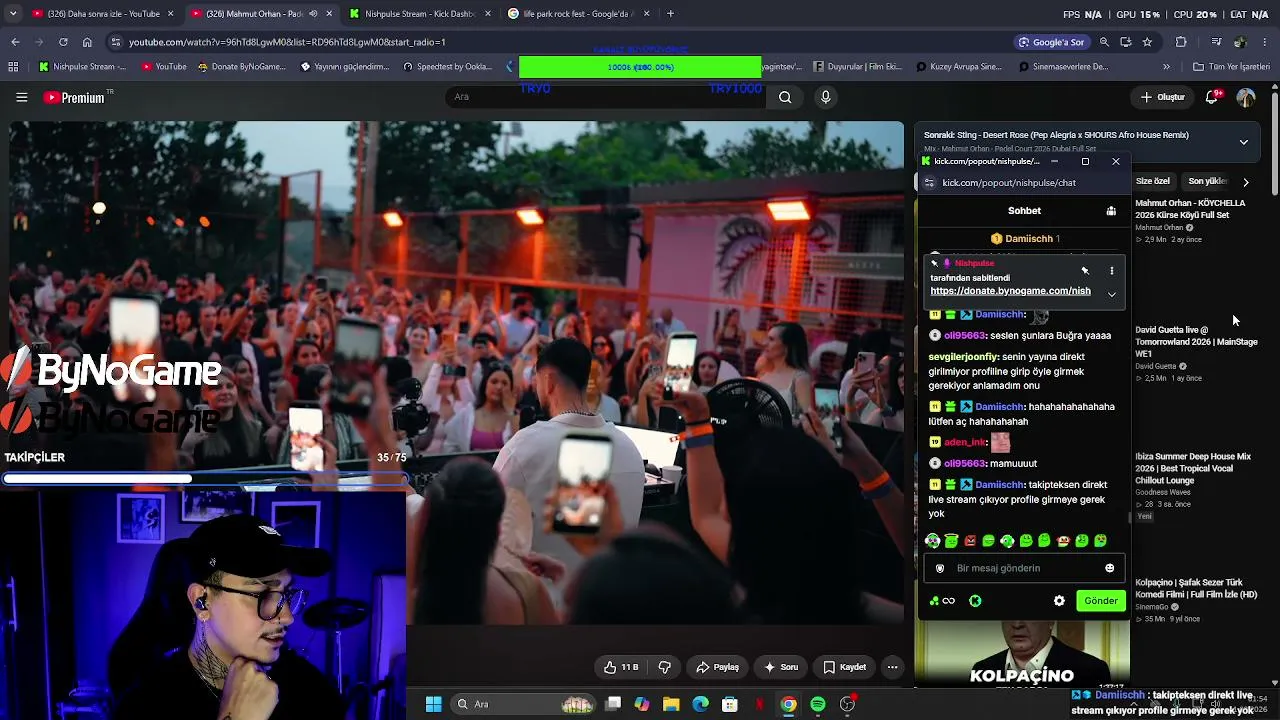1280x720 pixels.
Task: Start voice search with the microphone
Action: [x=825, y=97]
